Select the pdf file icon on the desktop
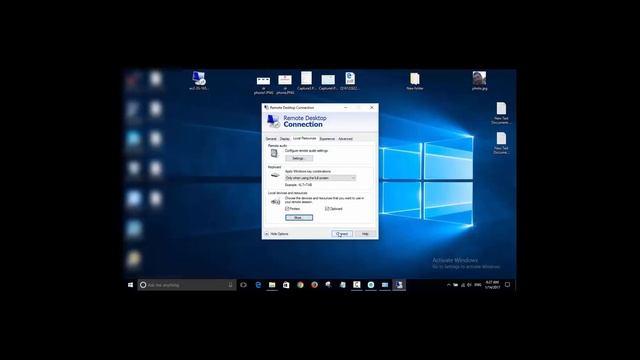The image size is (640, 360). point(350,81)
